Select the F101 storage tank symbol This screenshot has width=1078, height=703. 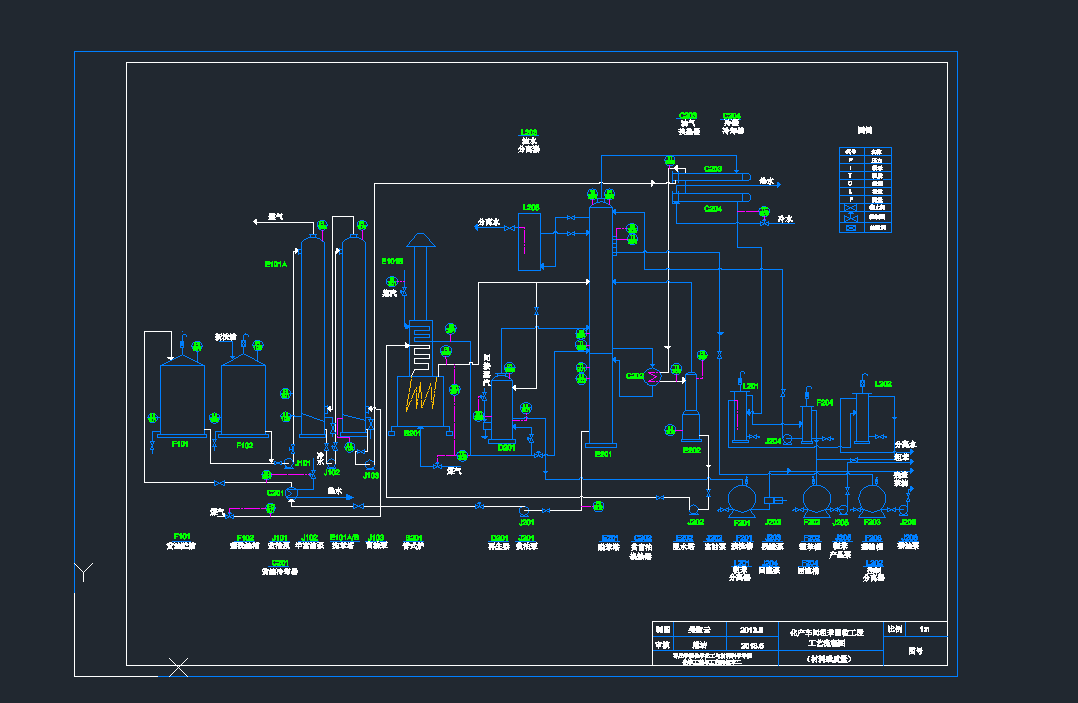(182, 400)
